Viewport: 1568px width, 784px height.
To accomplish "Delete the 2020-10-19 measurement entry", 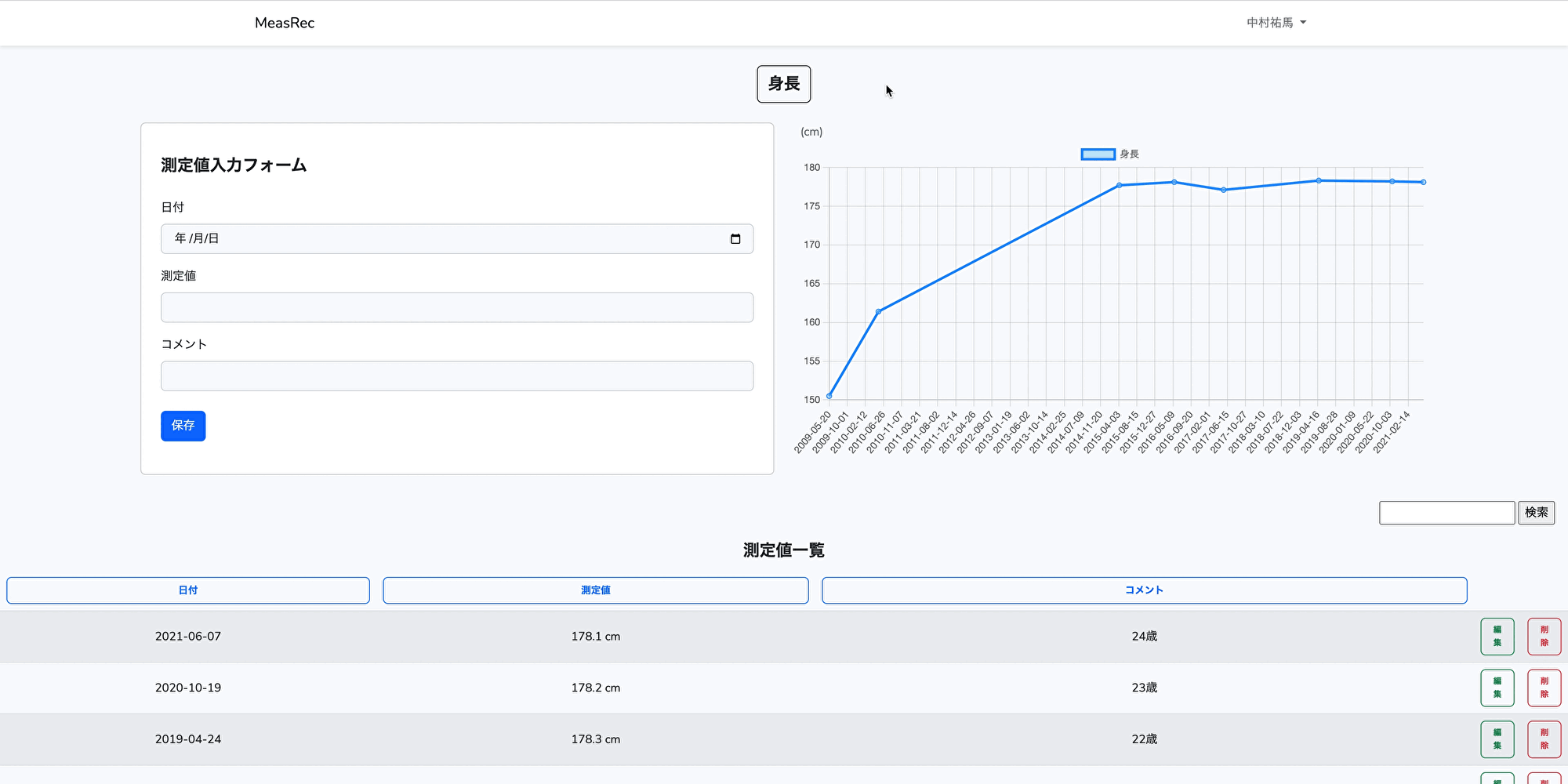I will pyautogui.click(x=1543, y=688).
